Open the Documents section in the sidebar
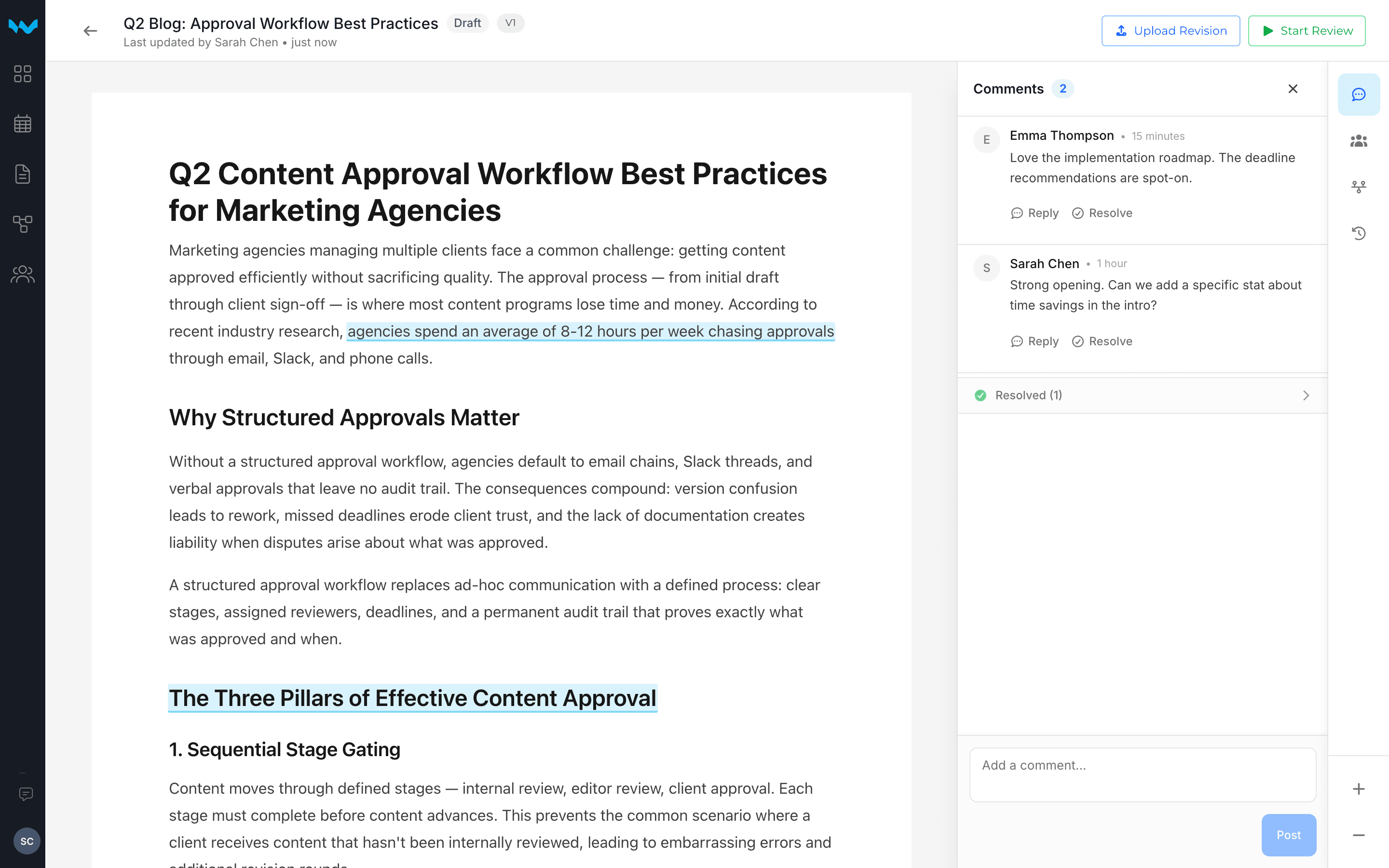This screenshot has width=1389, height=868. 23,174
